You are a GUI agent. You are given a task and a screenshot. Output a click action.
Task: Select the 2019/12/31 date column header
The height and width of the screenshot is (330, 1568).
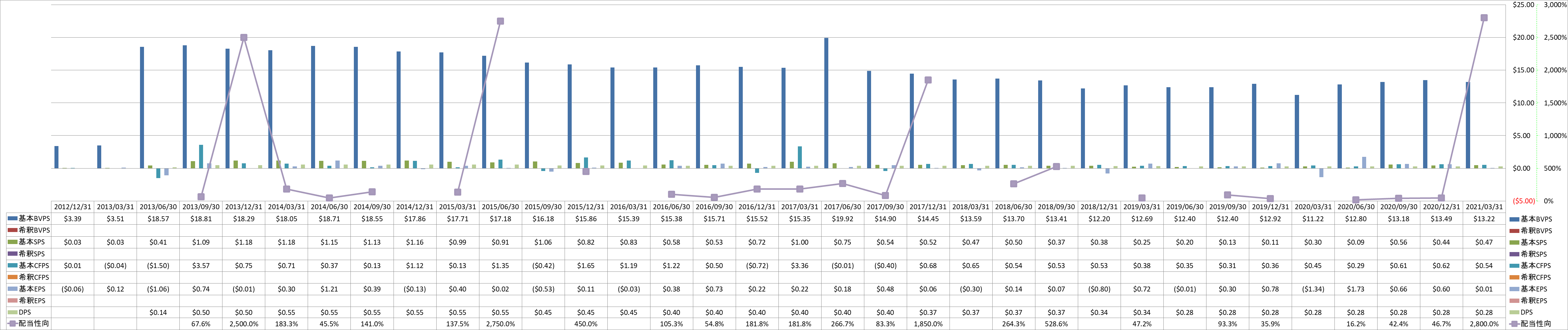(x=1270, y=207)
